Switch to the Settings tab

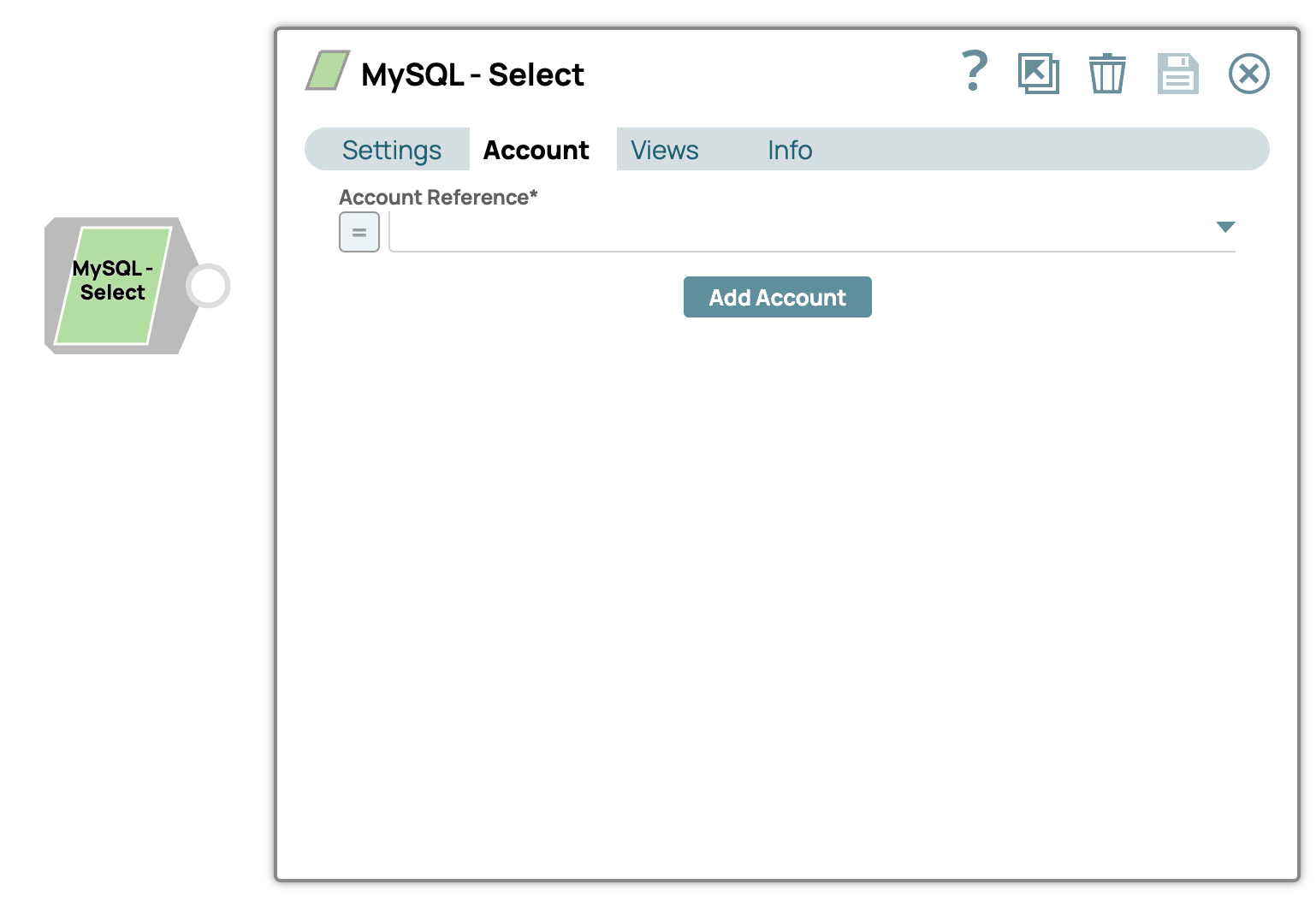click(392, 150)
